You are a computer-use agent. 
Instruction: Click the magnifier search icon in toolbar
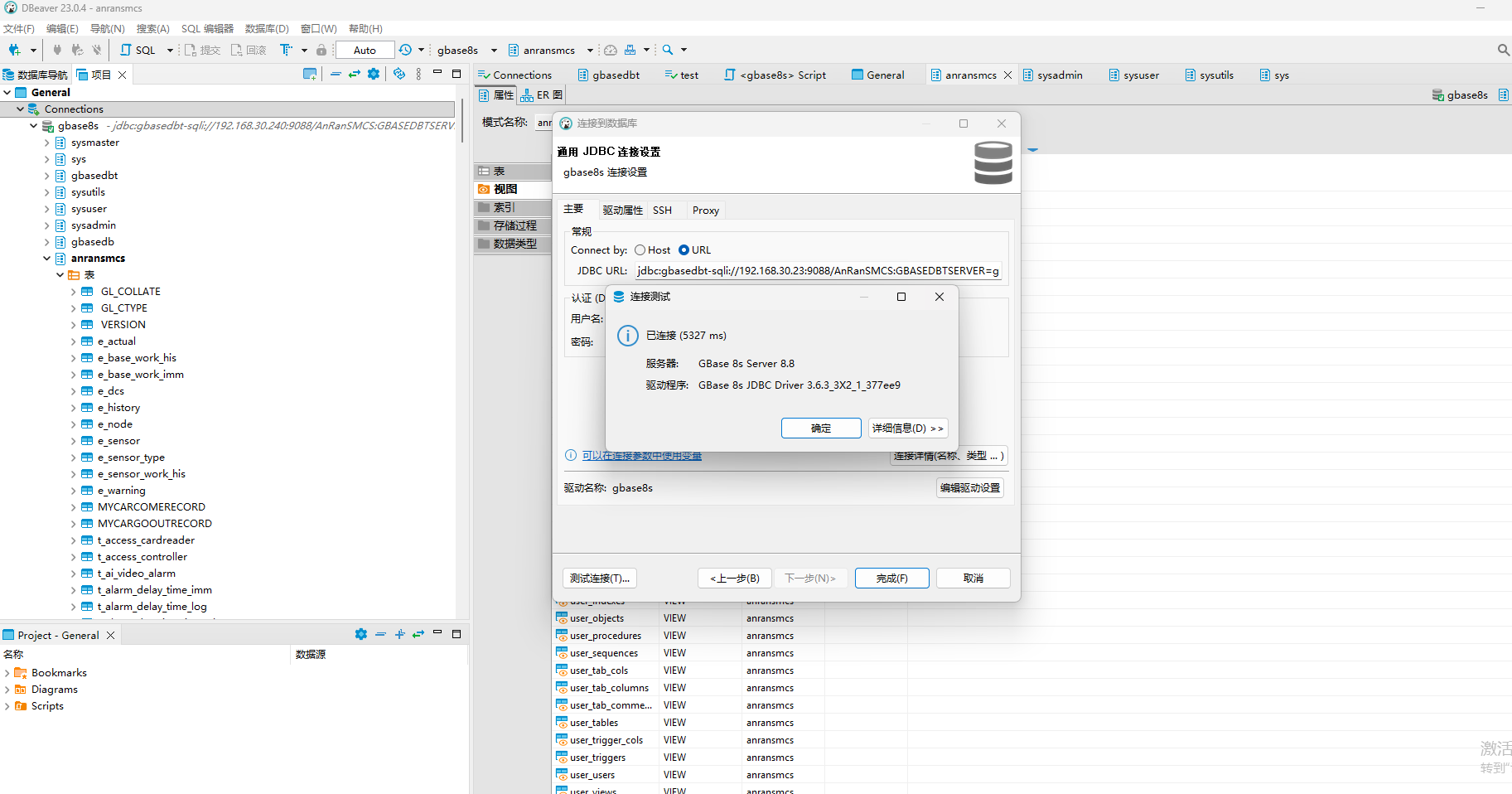tap(668, 50)
